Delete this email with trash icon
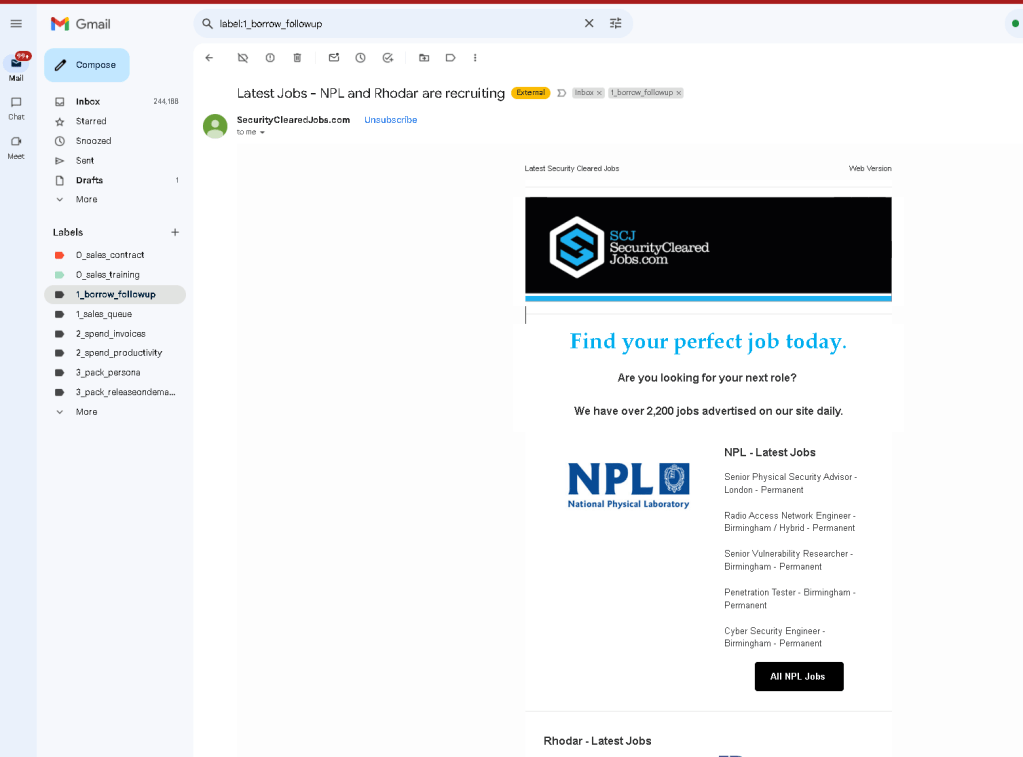This screenshot has width=1023, height=757. [x=298, y=58]
